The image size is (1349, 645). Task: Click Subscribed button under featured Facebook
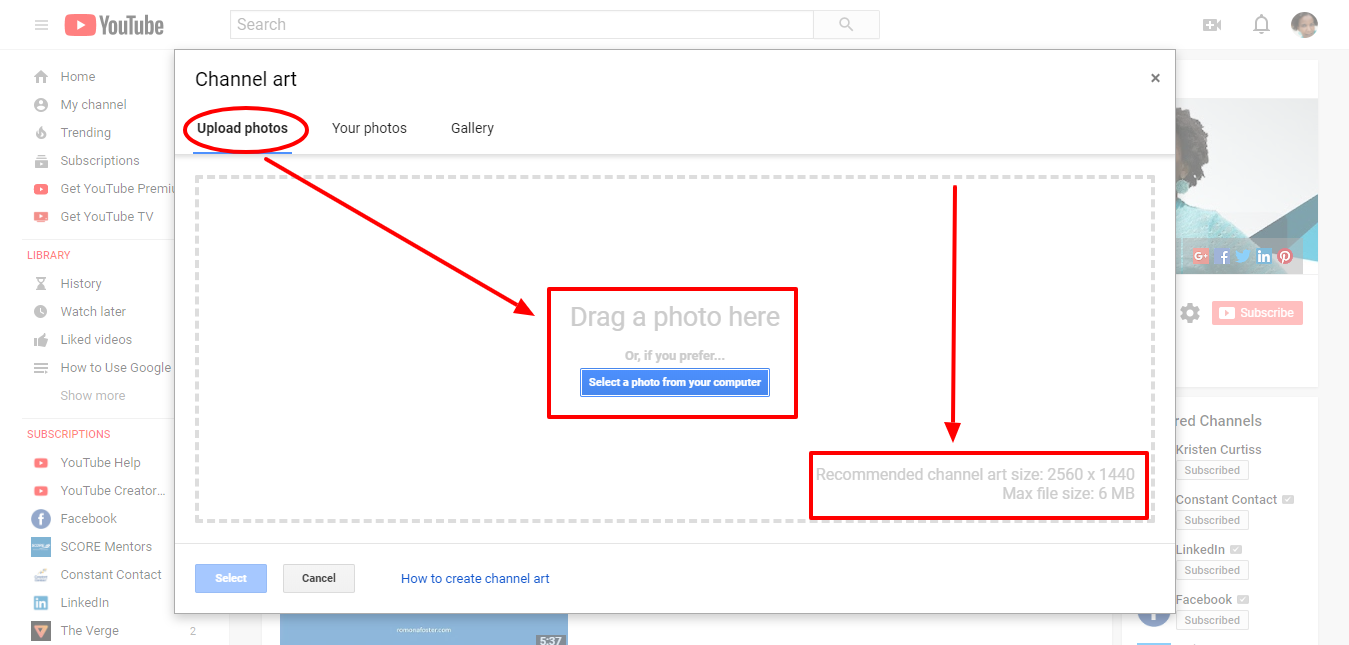1212,620
